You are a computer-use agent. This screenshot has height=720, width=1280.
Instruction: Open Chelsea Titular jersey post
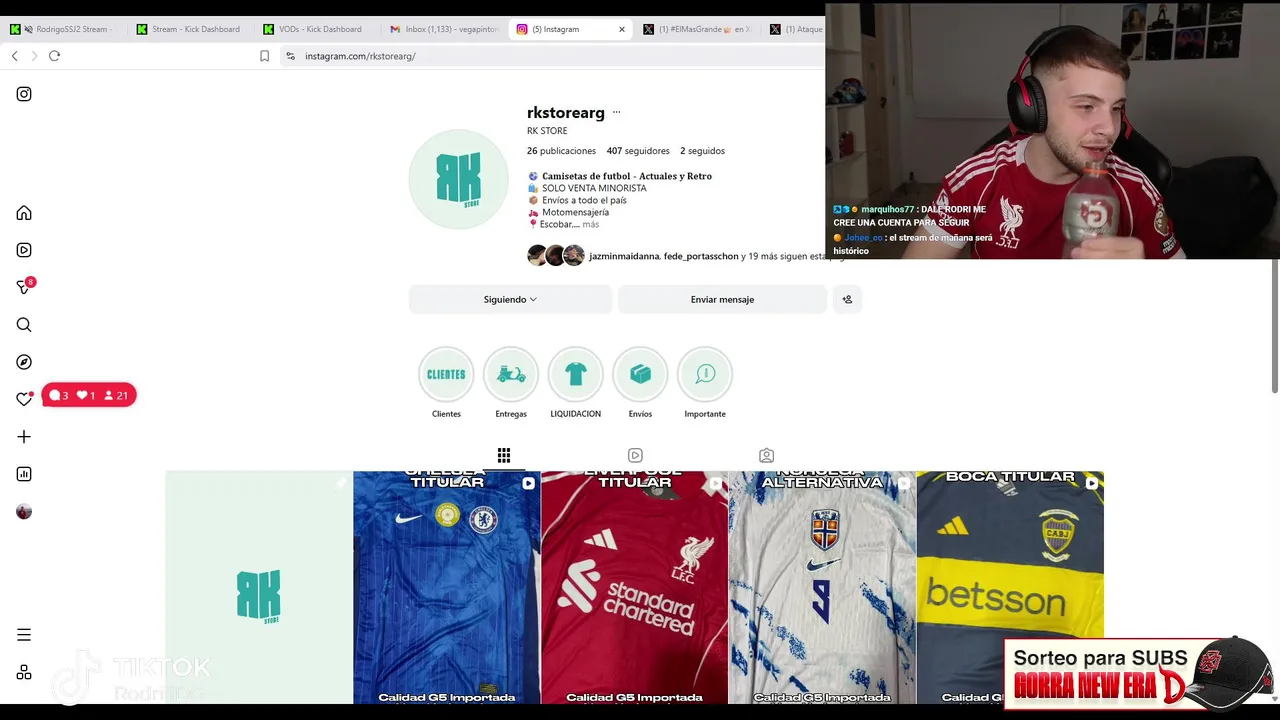tap(447, 588)
